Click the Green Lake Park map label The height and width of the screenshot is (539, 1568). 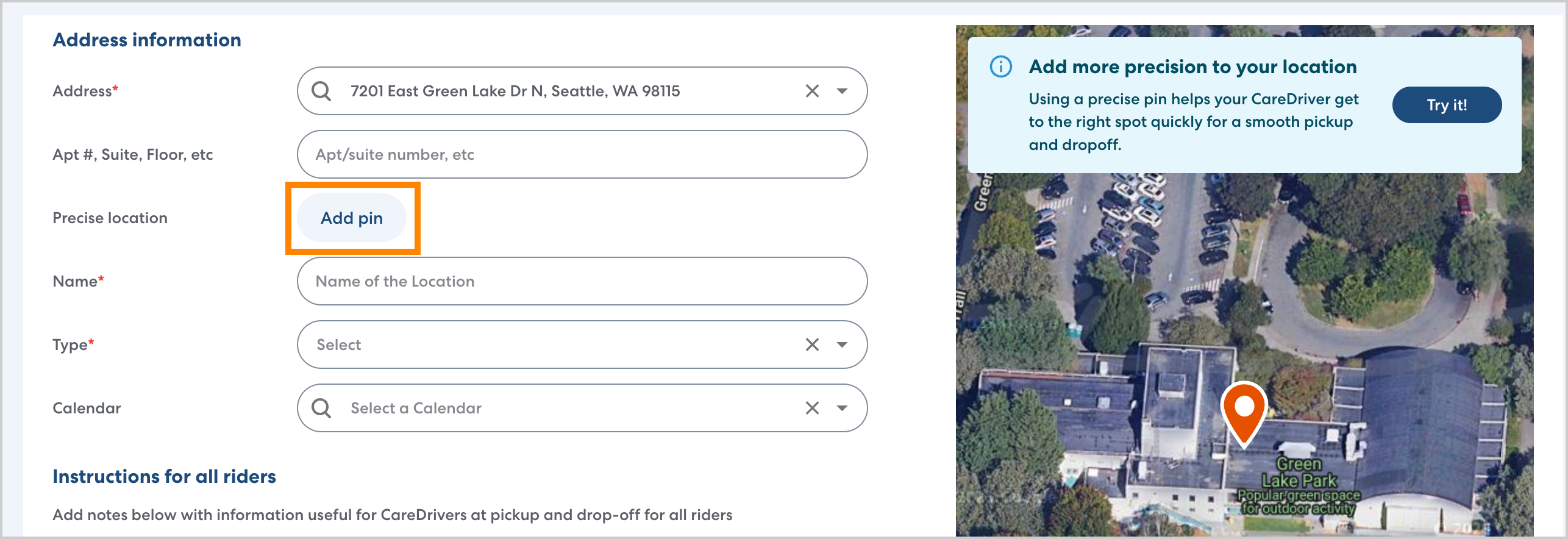click(1299, 473)
